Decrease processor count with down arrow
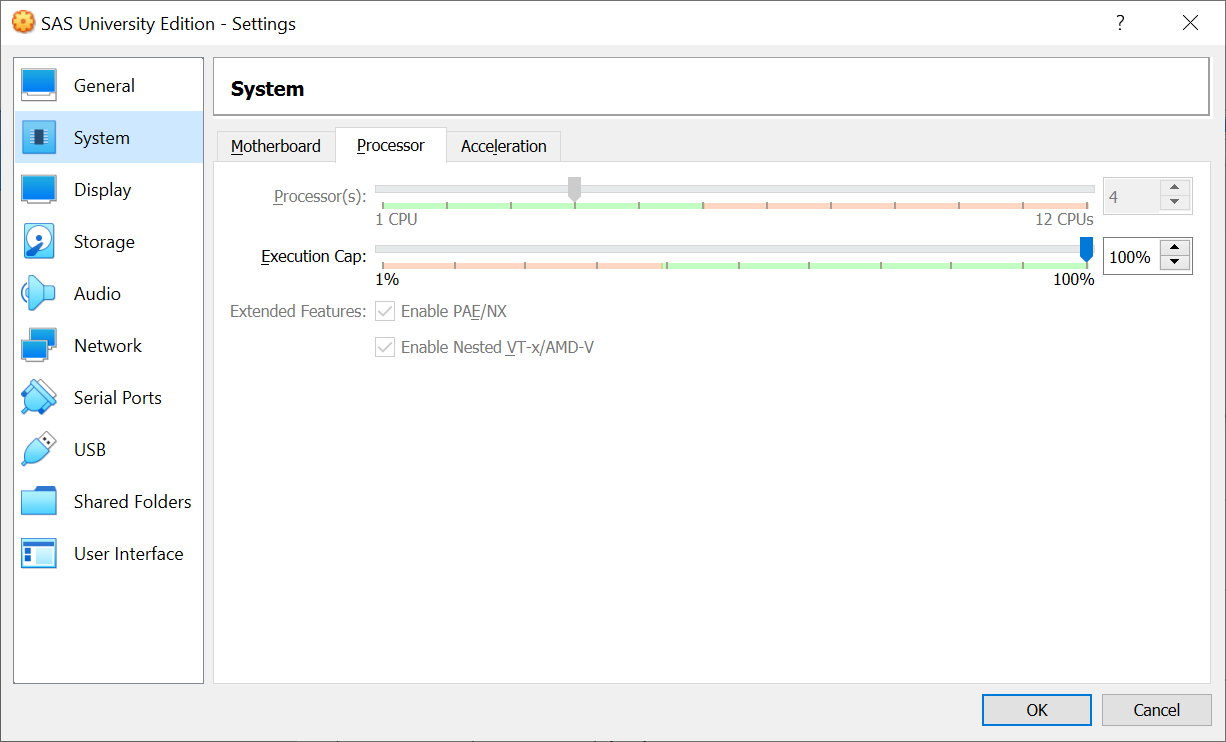The image size is (1226, 742). click(x=1175, y=203)
